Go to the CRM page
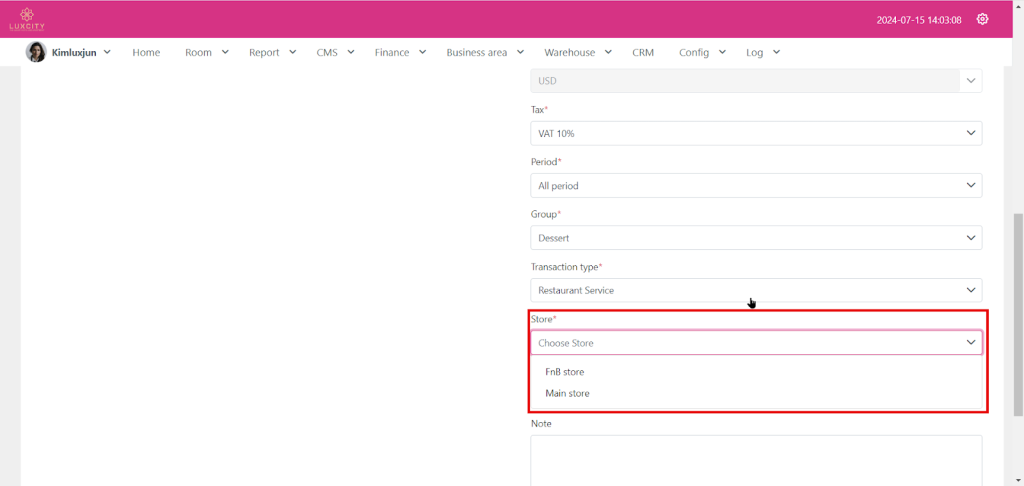Screen dimensions: 1024x486 coord(642,52)
